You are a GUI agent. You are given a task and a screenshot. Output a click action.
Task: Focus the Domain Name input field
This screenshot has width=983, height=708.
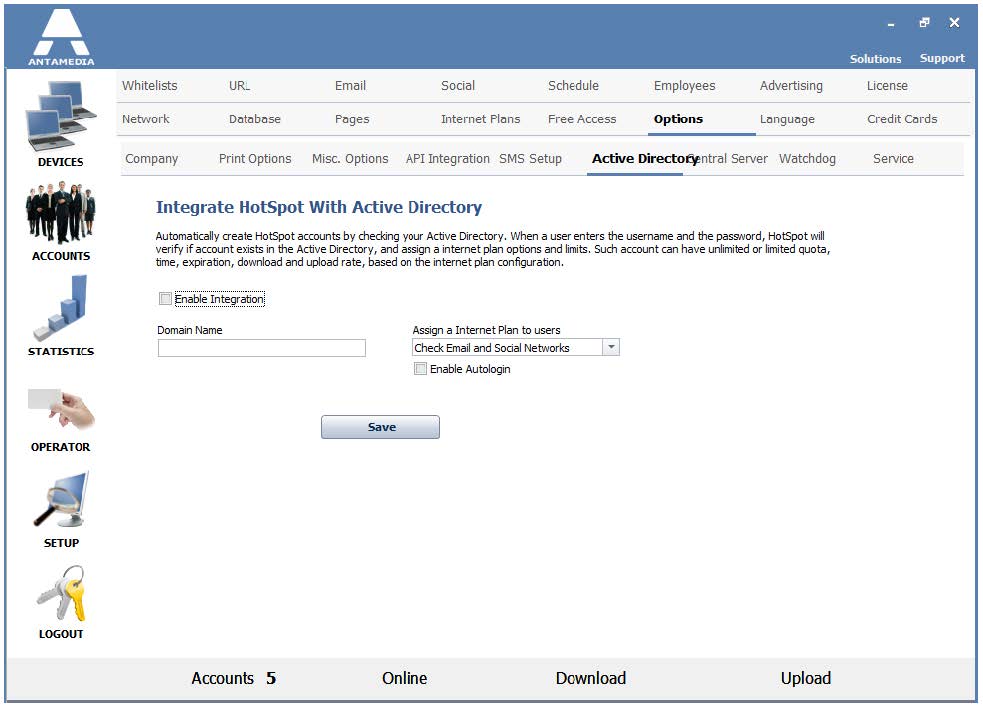261,348
